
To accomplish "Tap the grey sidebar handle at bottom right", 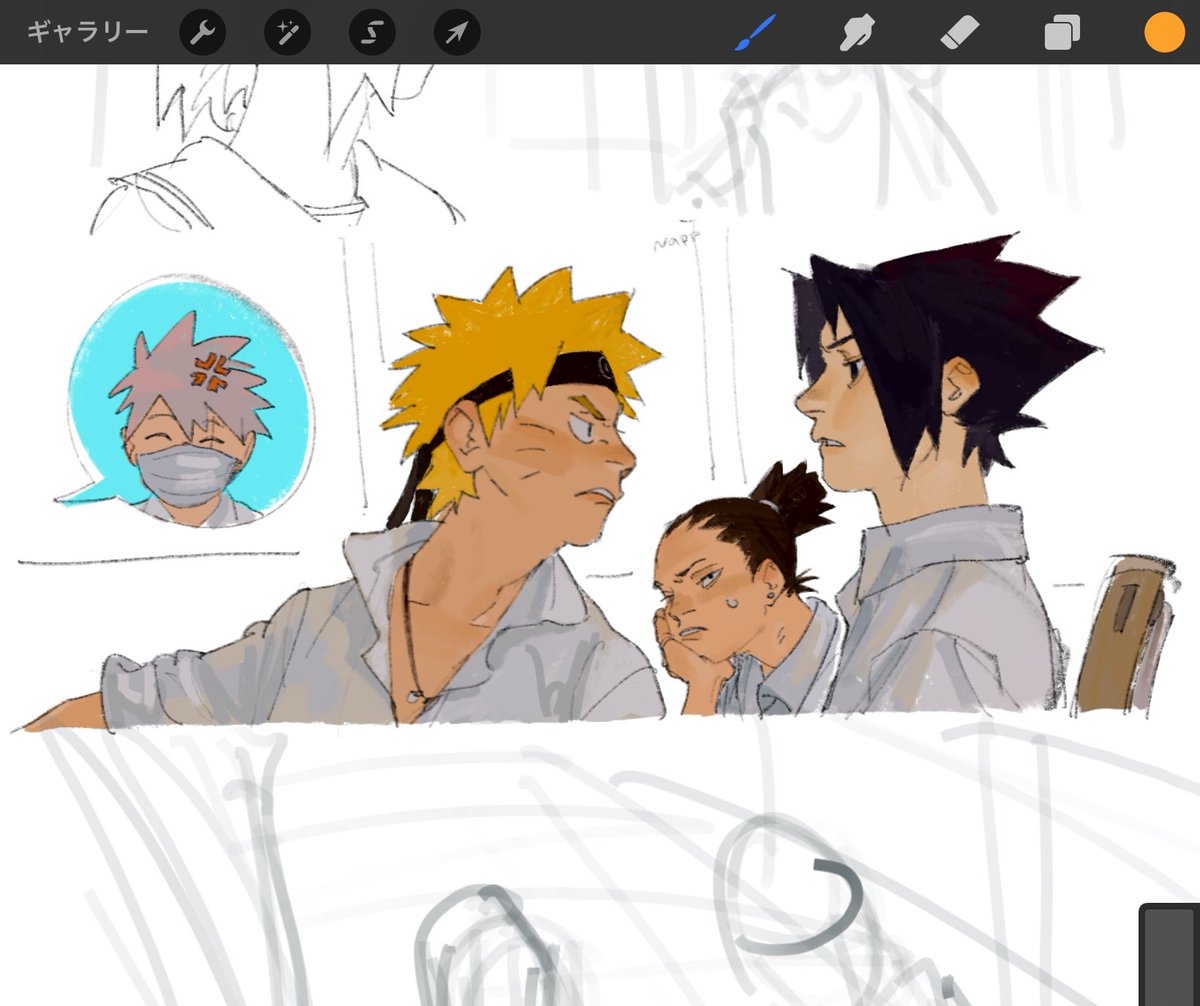I will [1170, 954].
